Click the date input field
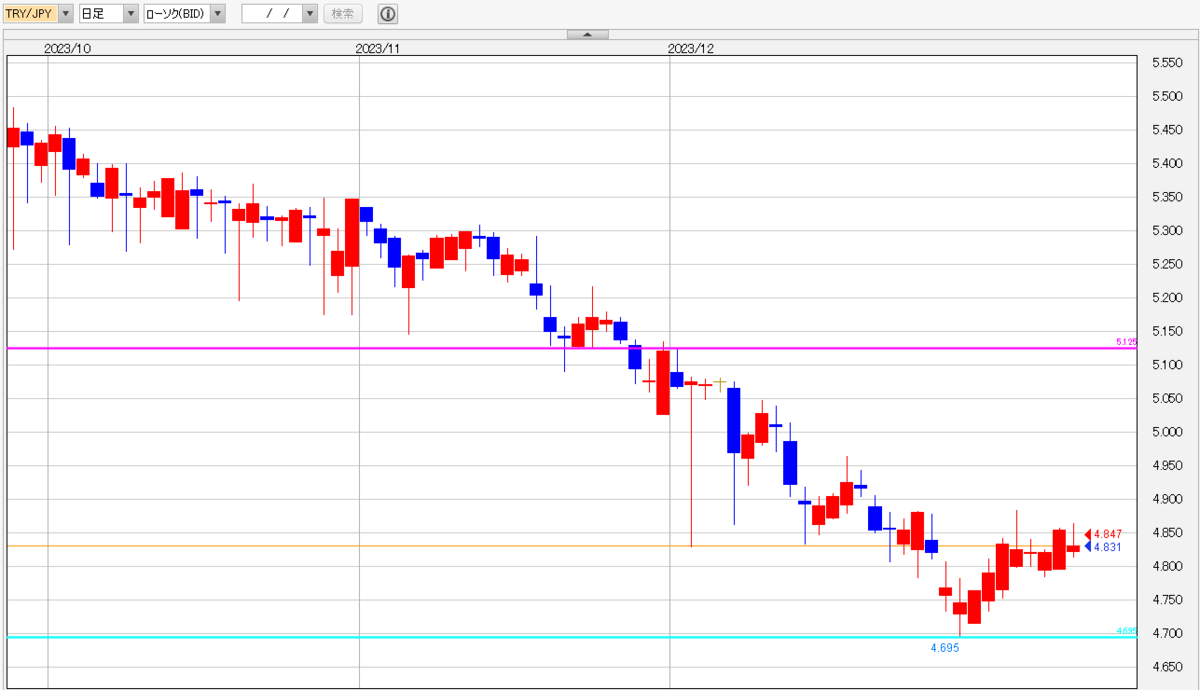Viewport: 1200px width, 690px height. [x=272, y=13]
